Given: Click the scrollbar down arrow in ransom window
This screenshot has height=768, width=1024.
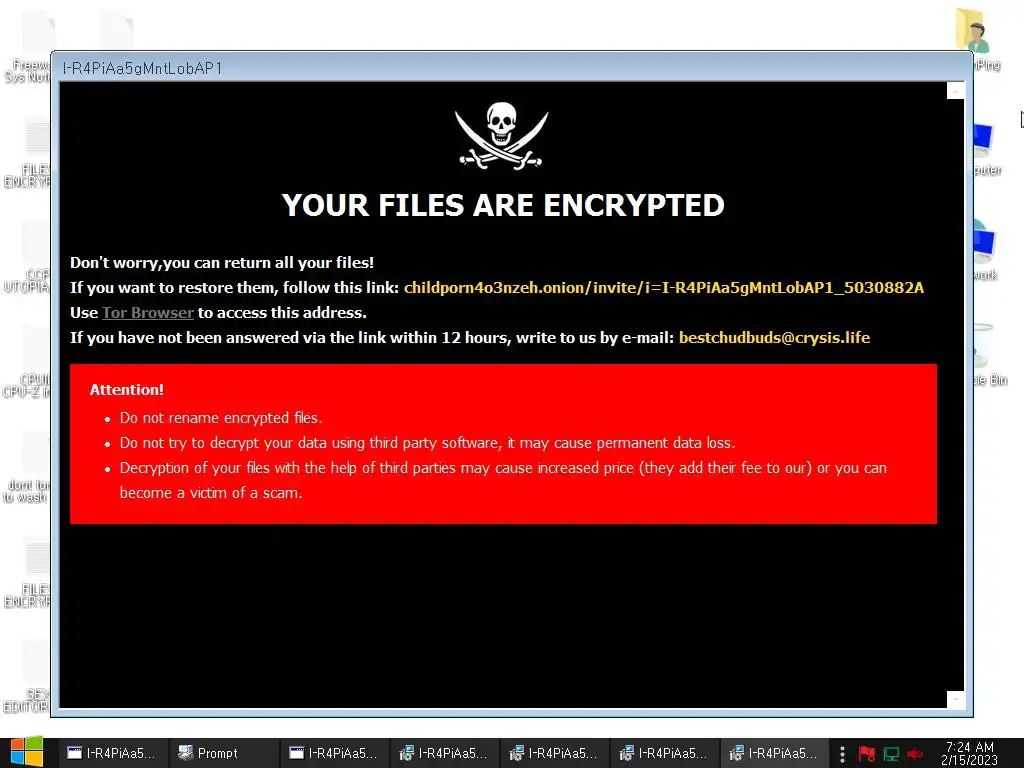Looking at the screenshot, I should pos(955,699).
